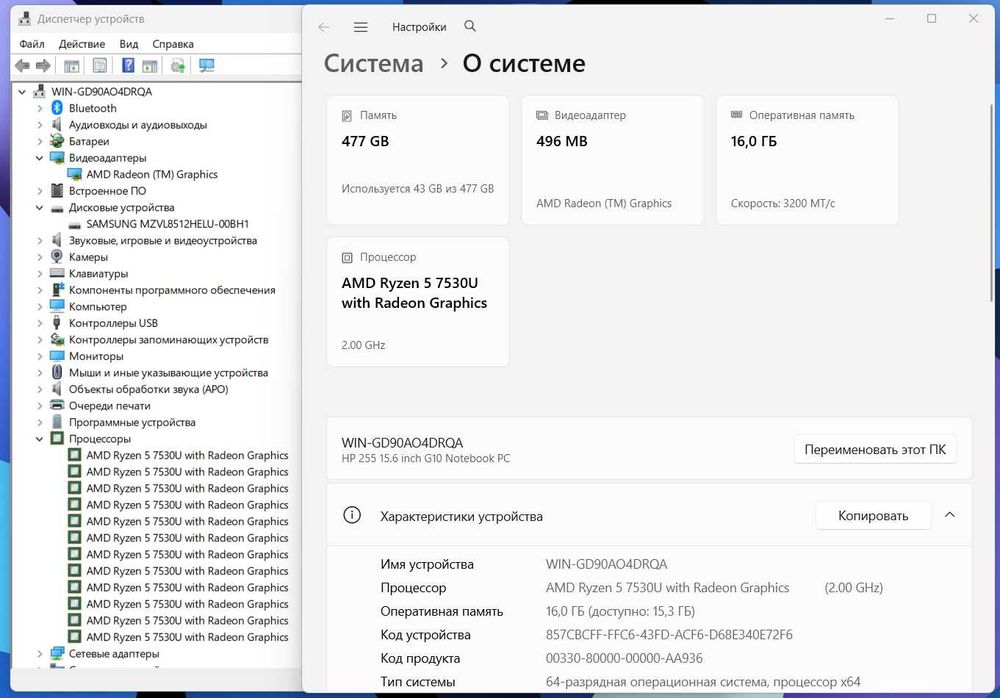Go back in Device Manager toolbar

pyautogui.click(x=22, y=66)
